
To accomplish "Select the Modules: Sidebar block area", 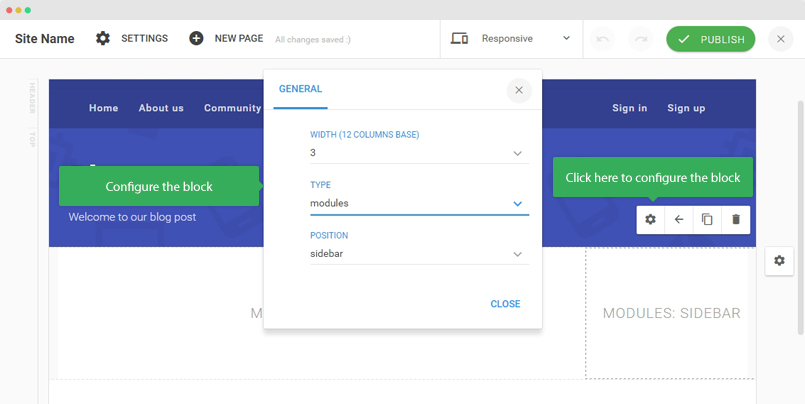I will click(671, 313).
